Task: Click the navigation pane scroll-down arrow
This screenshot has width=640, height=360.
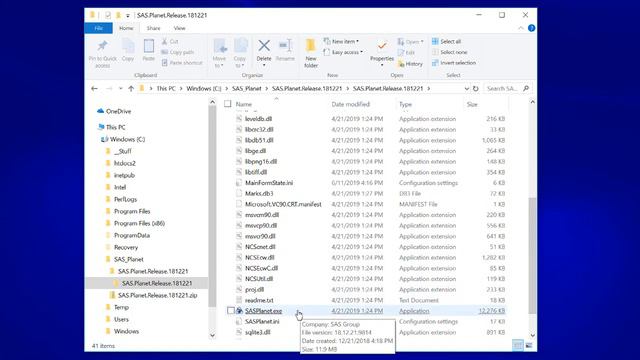Action: (212, 336)
